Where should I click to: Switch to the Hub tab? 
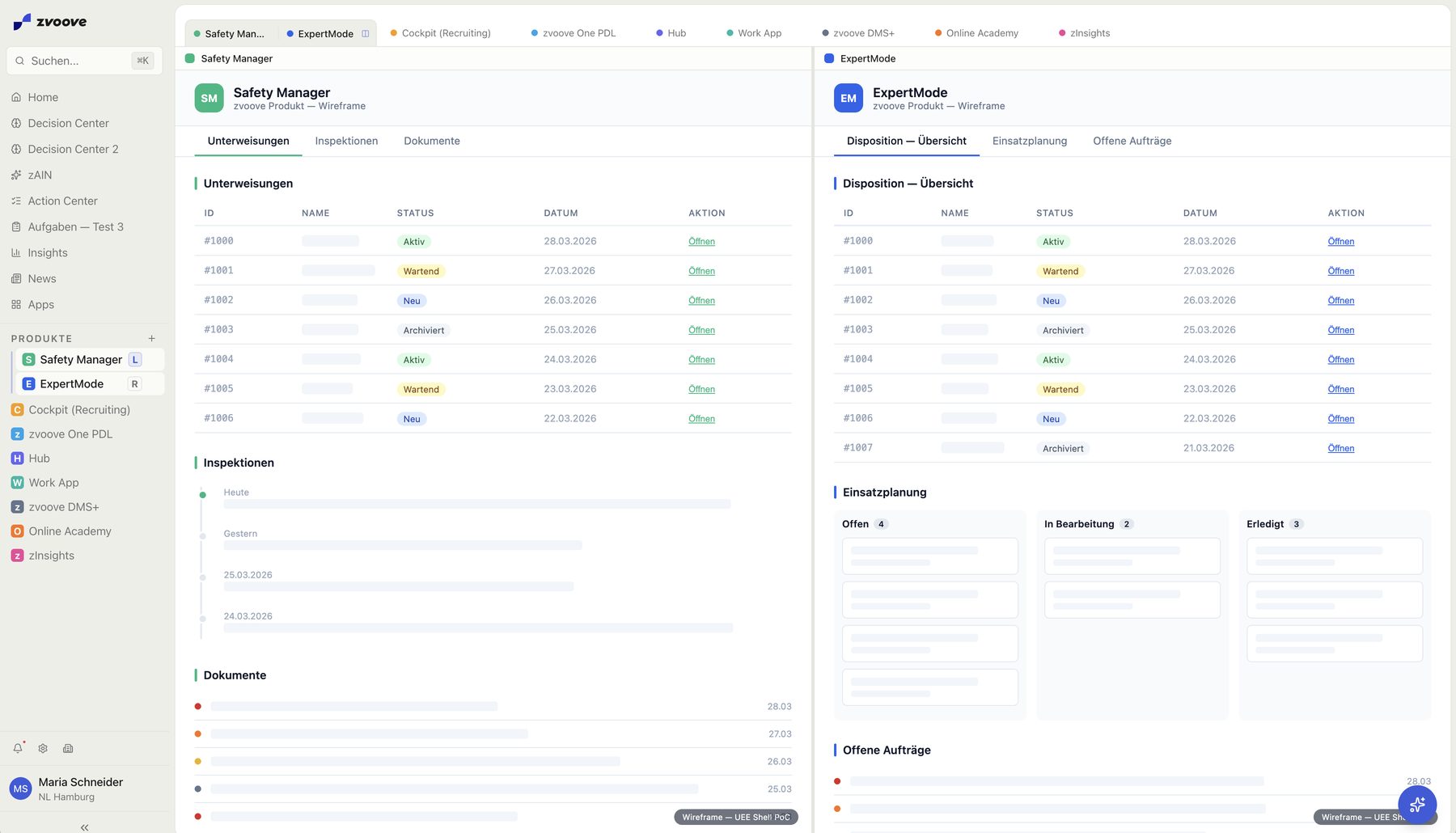(671, 33)
